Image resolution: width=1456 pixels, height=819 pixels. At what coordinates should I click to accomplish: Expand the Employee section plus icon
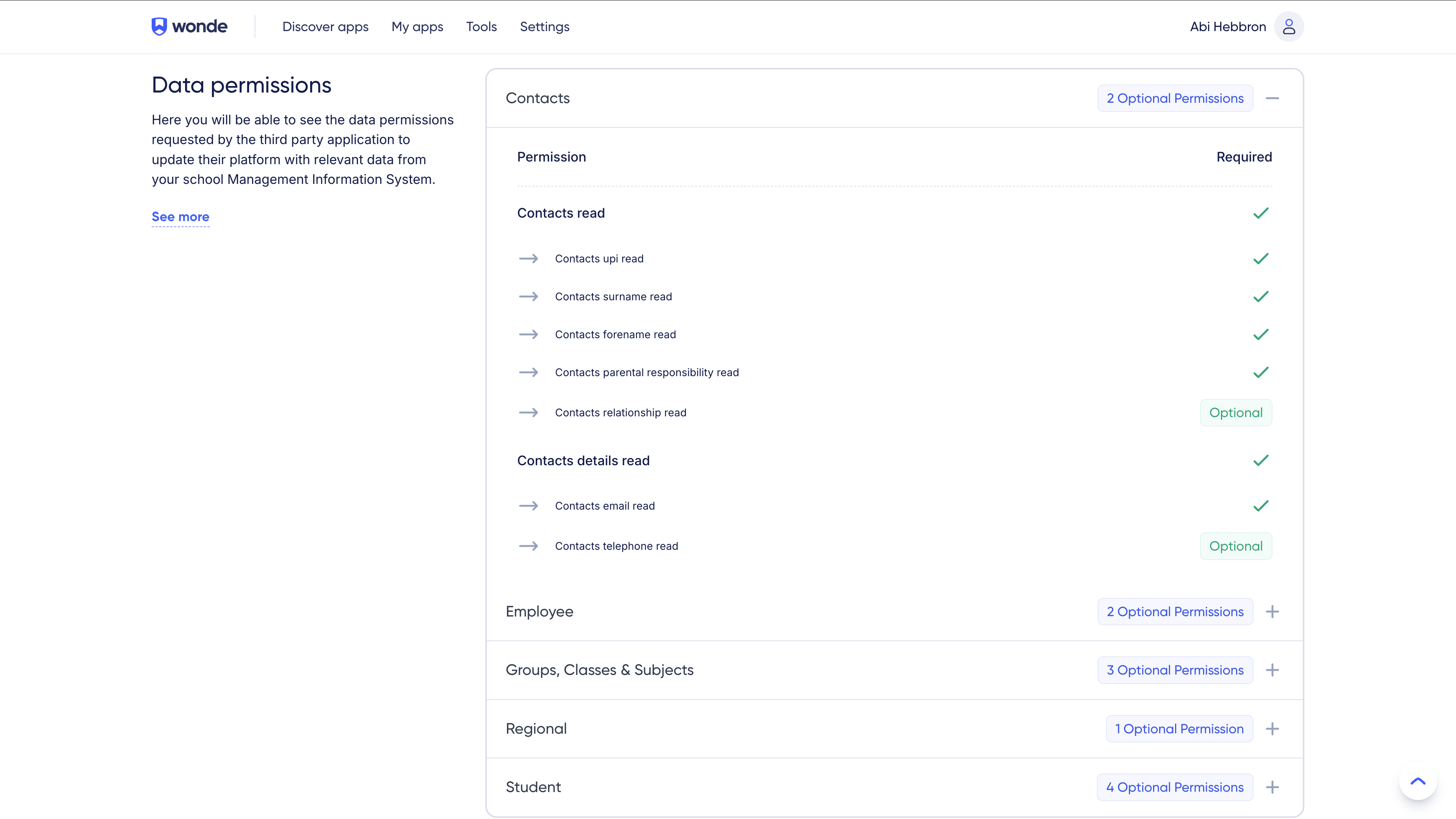click(1272, 612)
